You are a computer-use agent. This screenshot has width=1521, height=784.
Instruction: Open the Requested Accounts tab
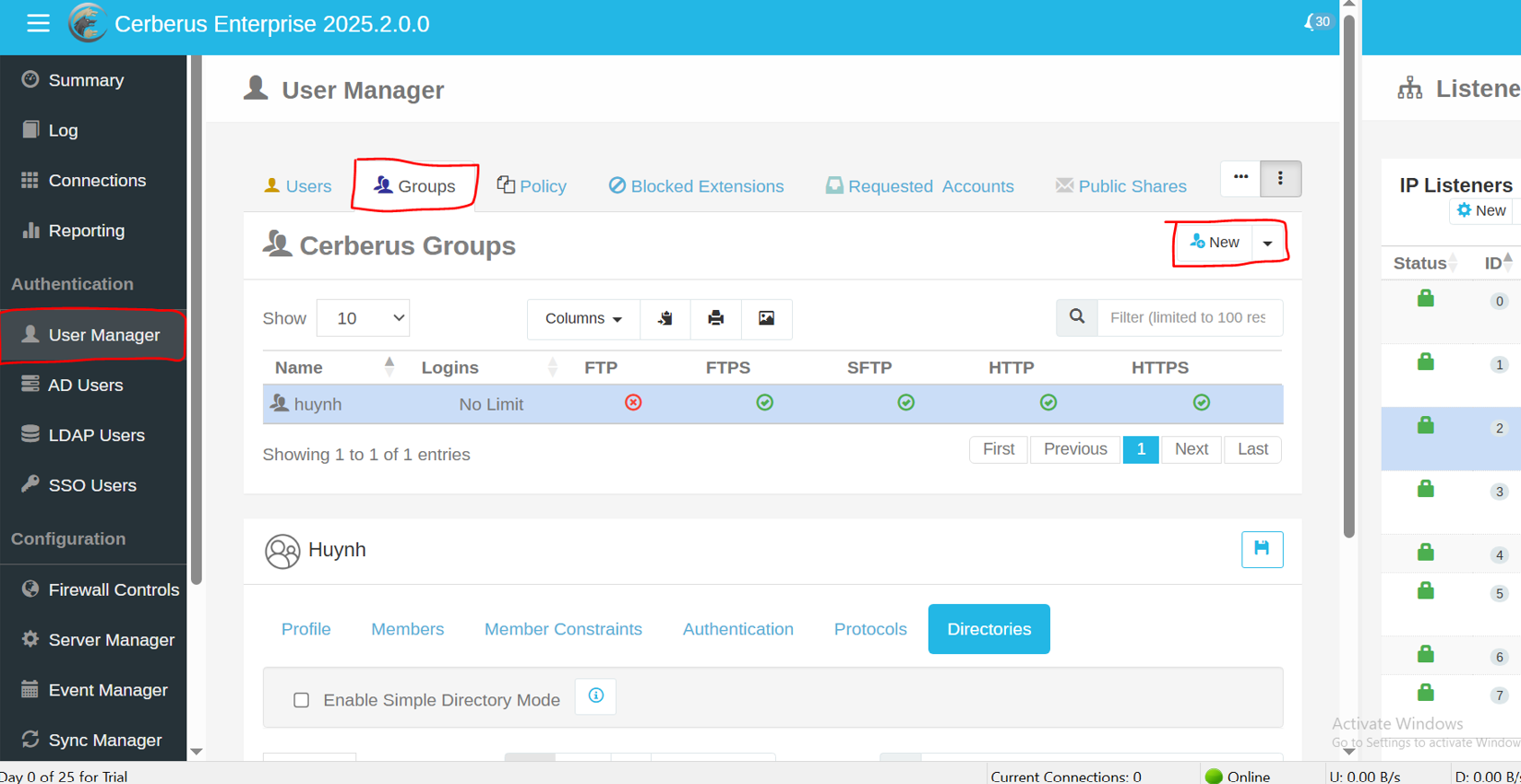pyautogui.click(x=919, y=186)
